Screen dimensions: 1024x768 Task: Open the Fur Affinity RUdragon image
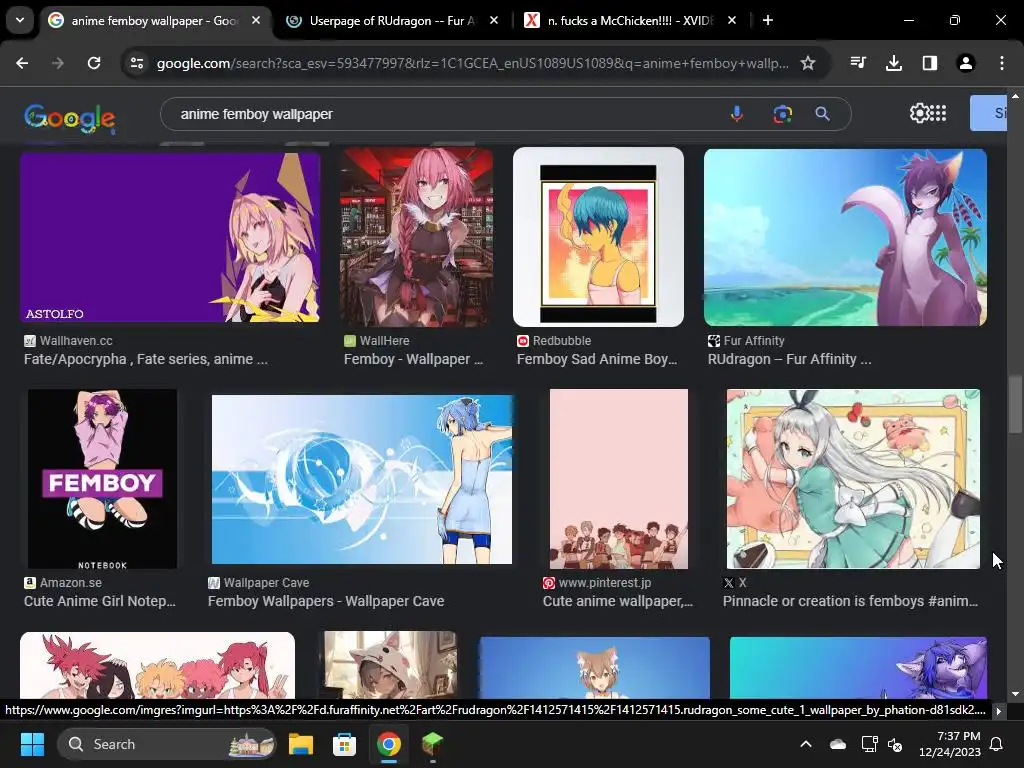(845, 238)
